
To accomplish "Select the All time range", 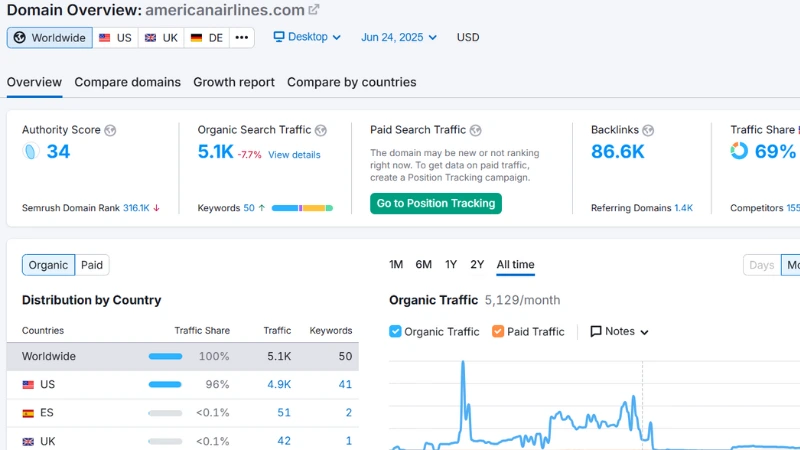I will [515, 264].
